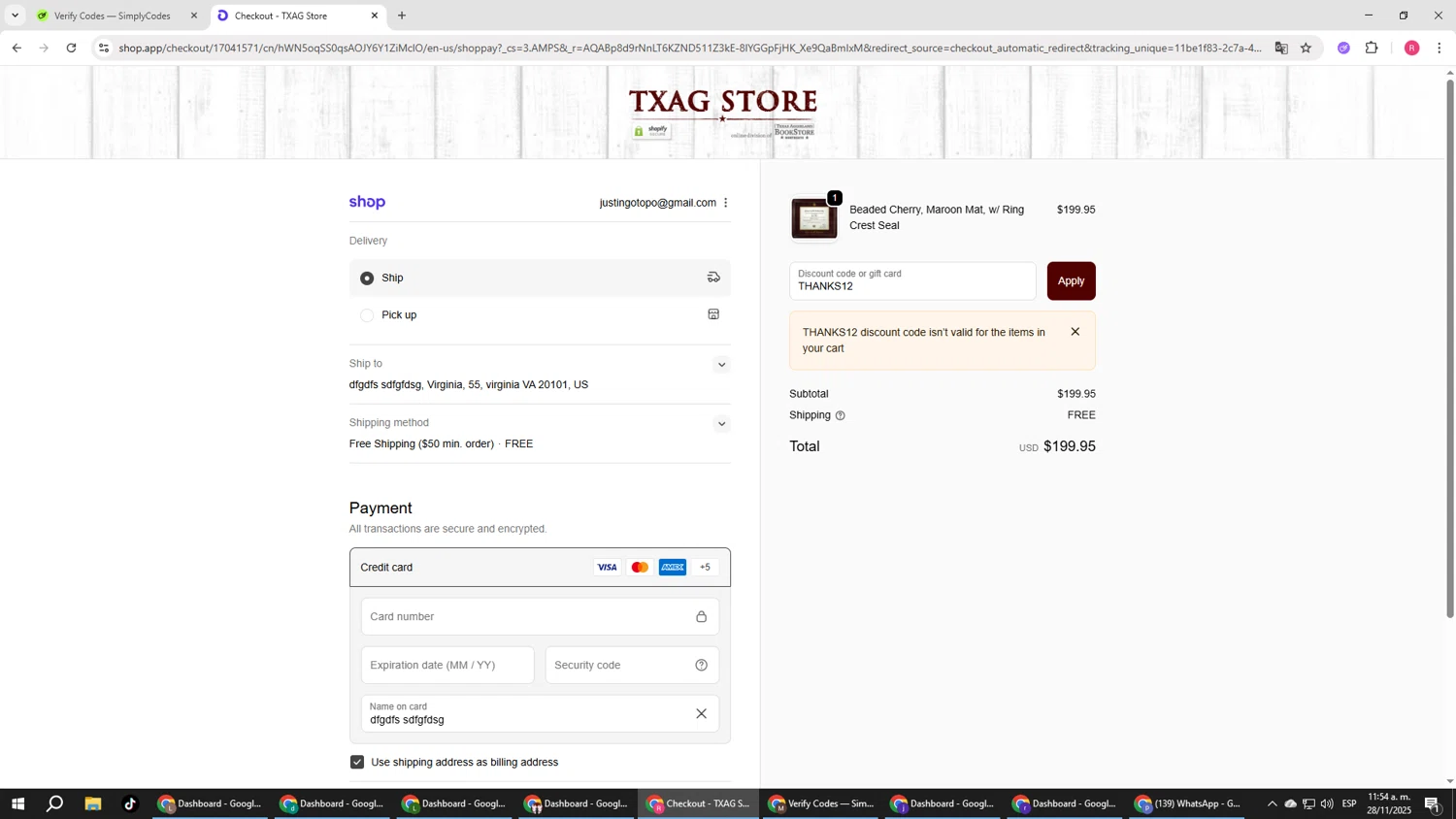Show the +5 more card types
This screenshot has width=1456, height=819.
(x=706, y=568)
